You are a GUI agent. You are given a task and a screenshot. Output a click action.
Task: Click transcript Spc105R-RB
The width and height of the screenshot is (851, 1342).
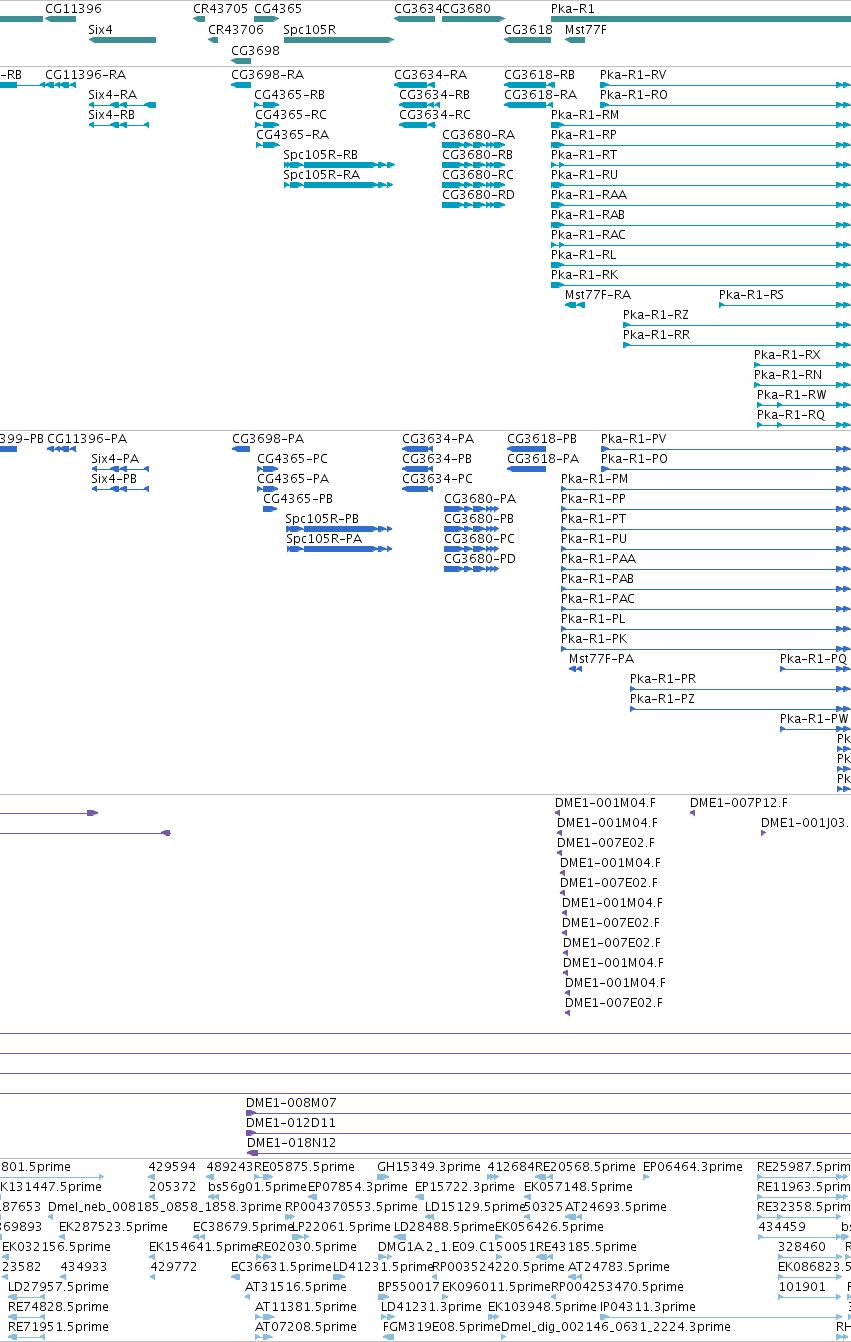(x=320, y=155)
